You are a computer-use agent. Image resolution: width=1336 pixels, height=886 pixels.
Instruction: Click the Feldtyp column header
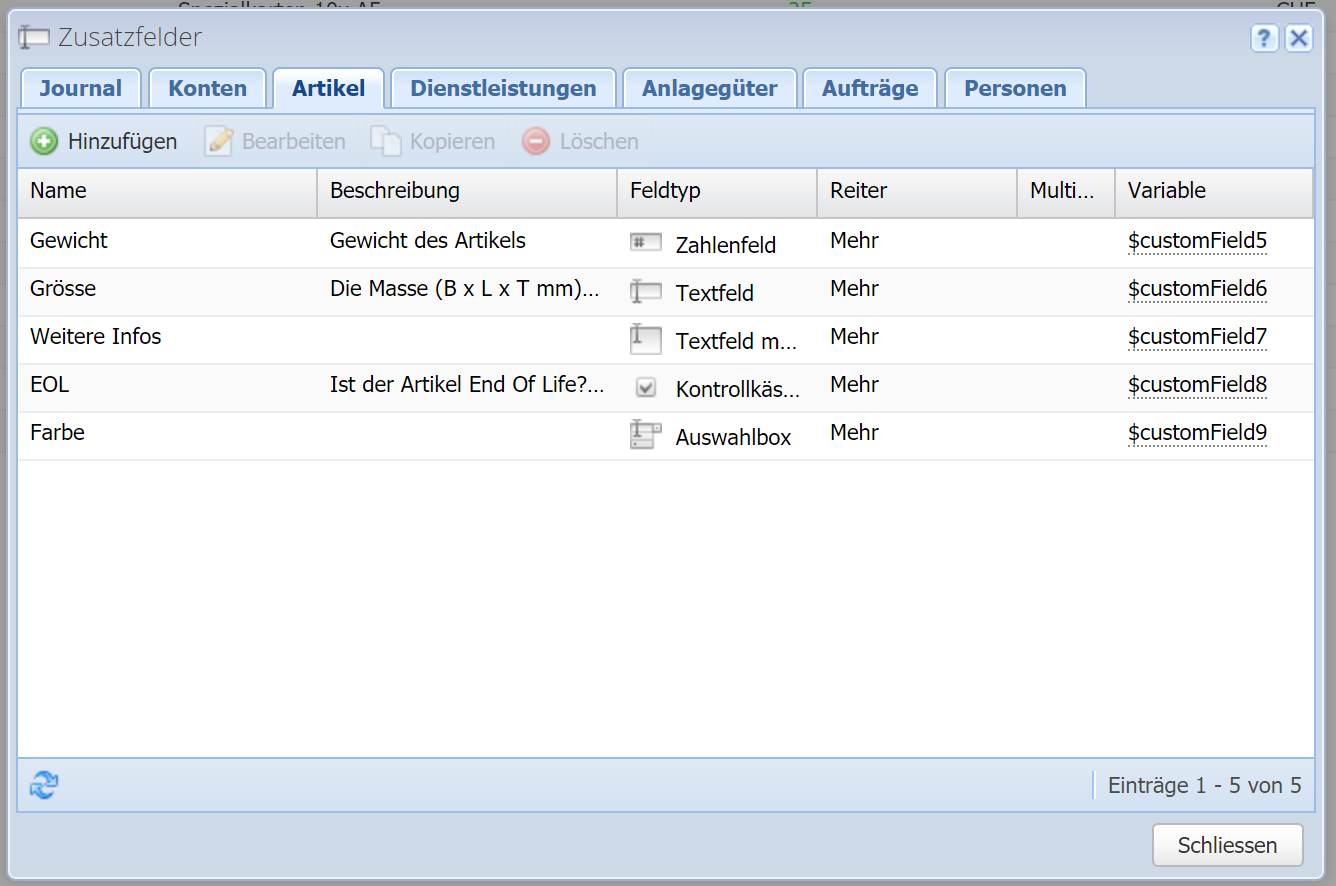[665, 191]
